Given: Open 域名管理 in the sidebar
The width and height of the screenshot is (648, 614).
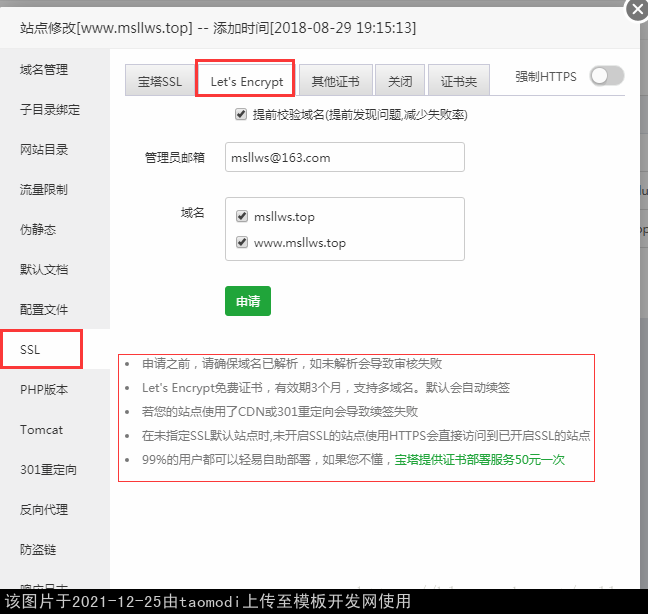Looking at the screenshot, I should pos(44,70).
